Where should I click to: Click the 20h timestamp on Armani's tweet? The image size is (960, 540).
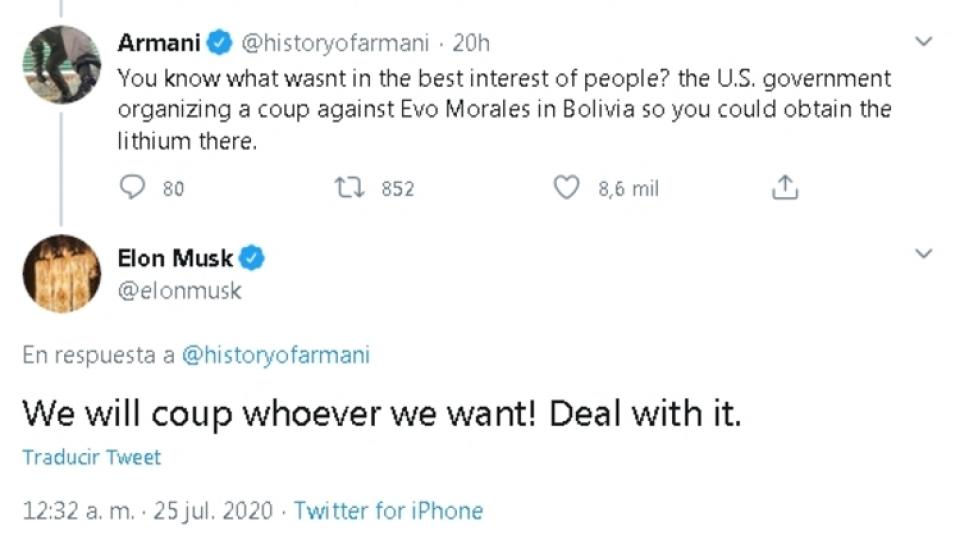point(471,43)
